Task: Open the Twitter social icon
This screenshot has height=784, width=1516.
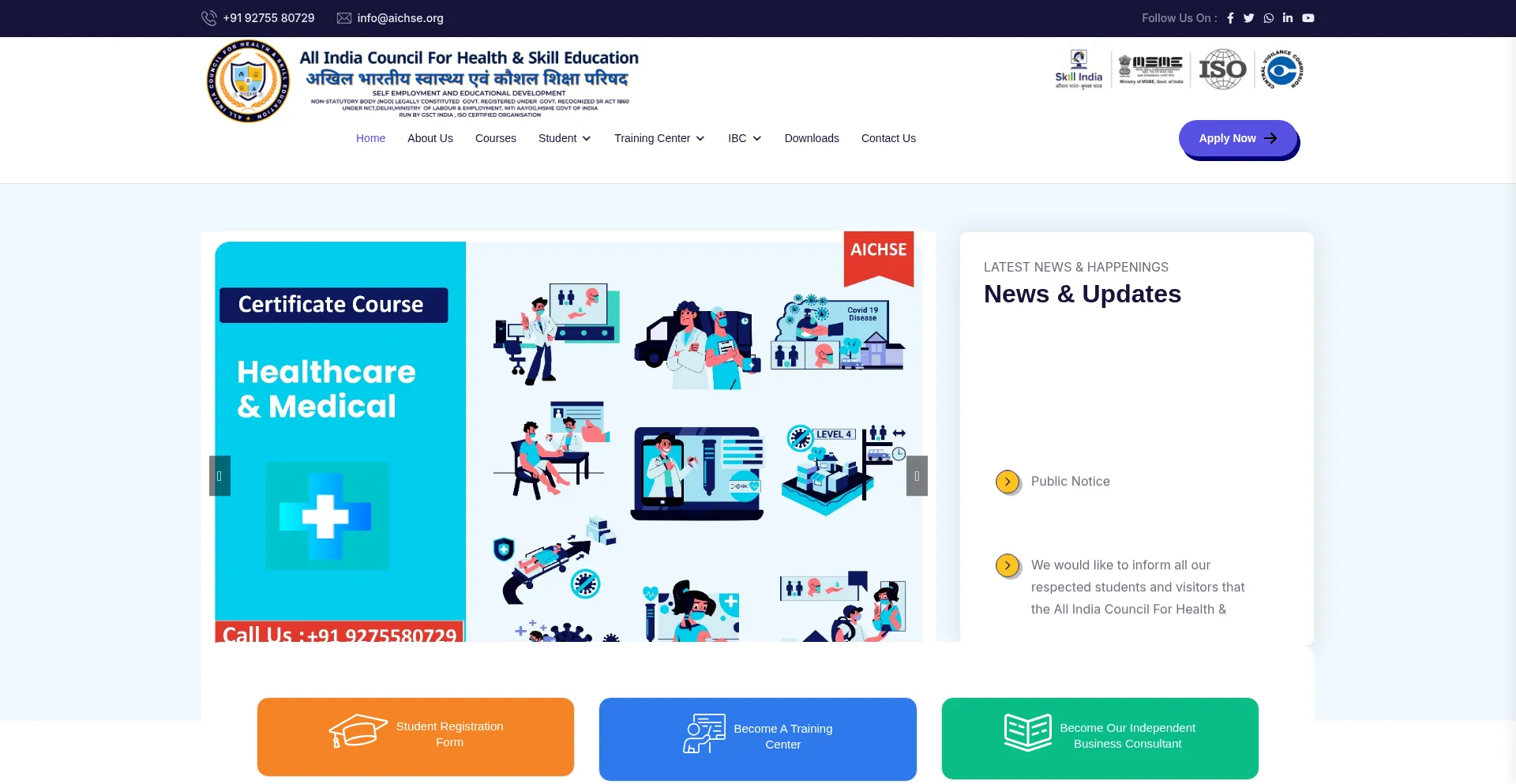Action: pos(1248,18)
